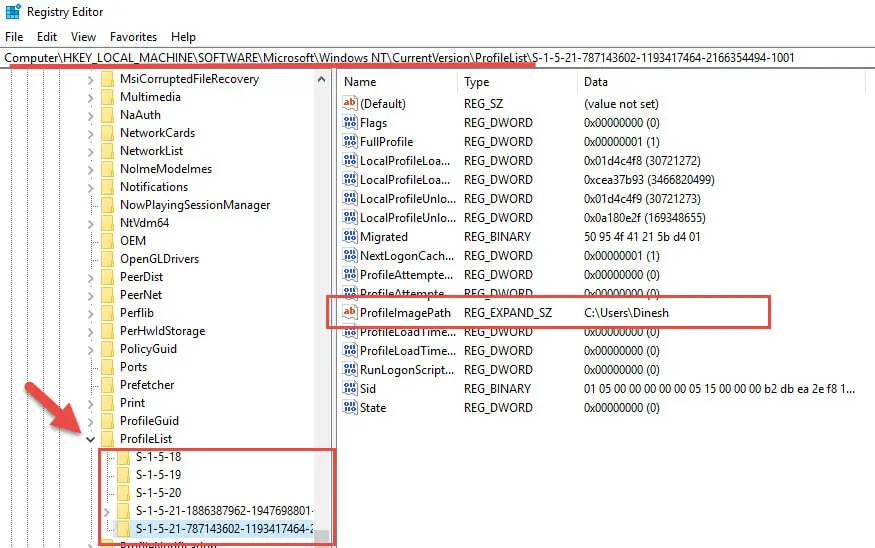This screenshot has height=548, width=875.
Task: Select the C:\Users\Dinesh data value
Action: pos(626,313)
